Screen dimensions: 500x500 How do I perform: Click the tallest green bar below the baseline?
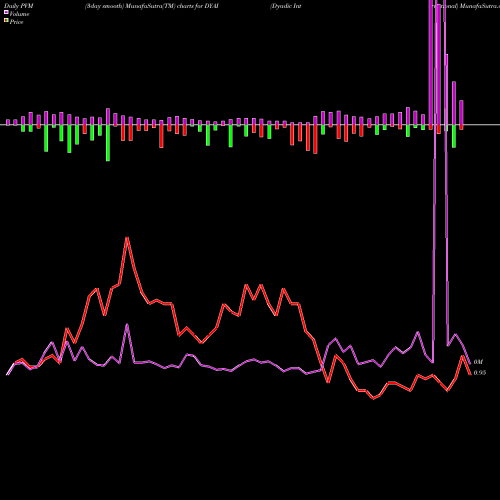(x=108, y=143)
